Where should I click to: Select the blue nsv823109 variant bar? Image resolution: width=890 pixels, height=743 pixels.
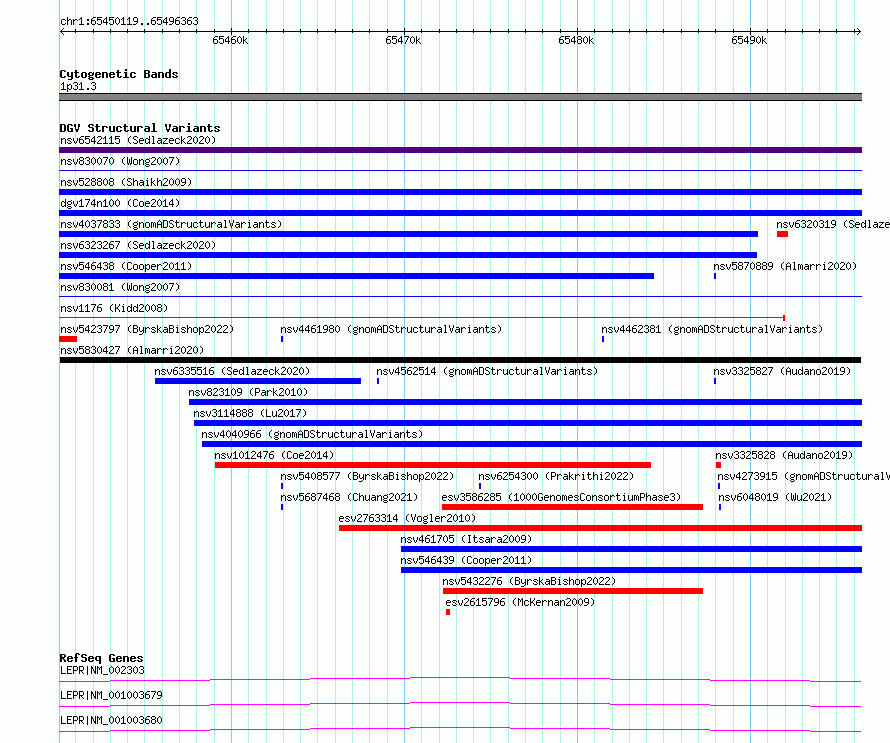point(526,402)
